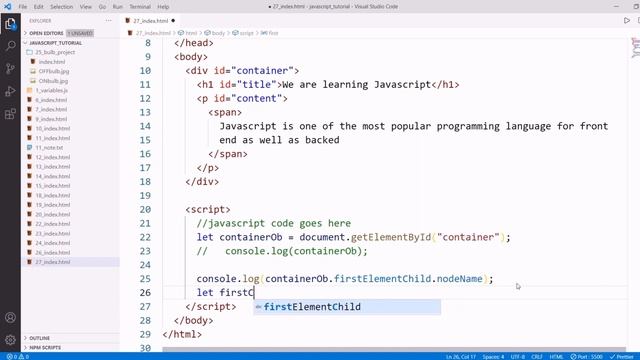
Task: Select the 27_index.html editor tab
Action: [150, 20]
